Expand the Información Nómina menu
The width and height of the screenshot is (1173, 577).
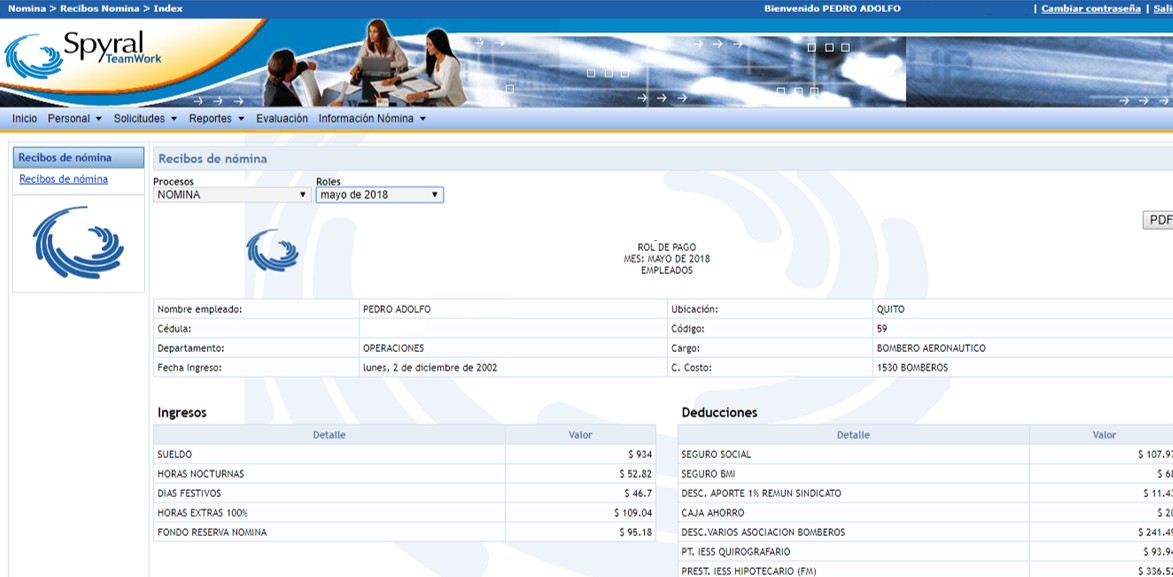click(371, 118)
